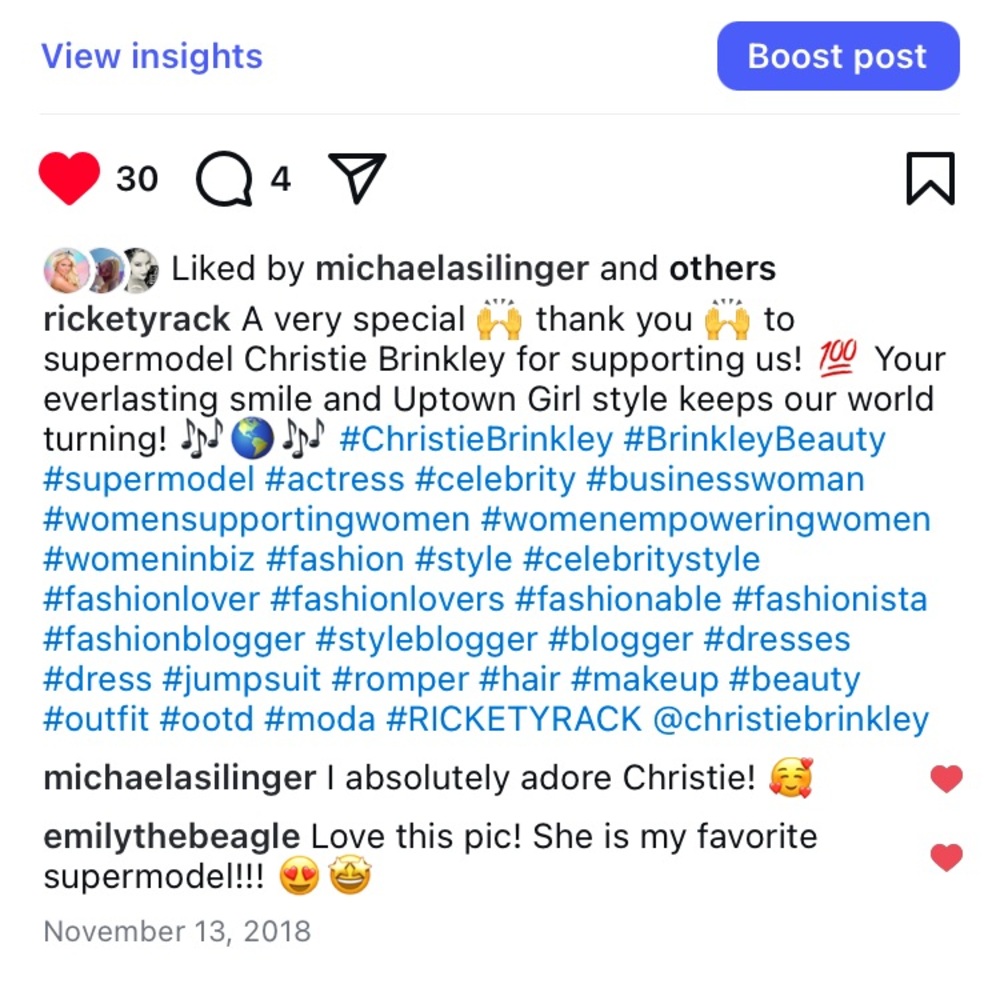1000x1000 pixels.
Task: Open the #ChristieBrinkley hashtag
Action: point(476,439)
